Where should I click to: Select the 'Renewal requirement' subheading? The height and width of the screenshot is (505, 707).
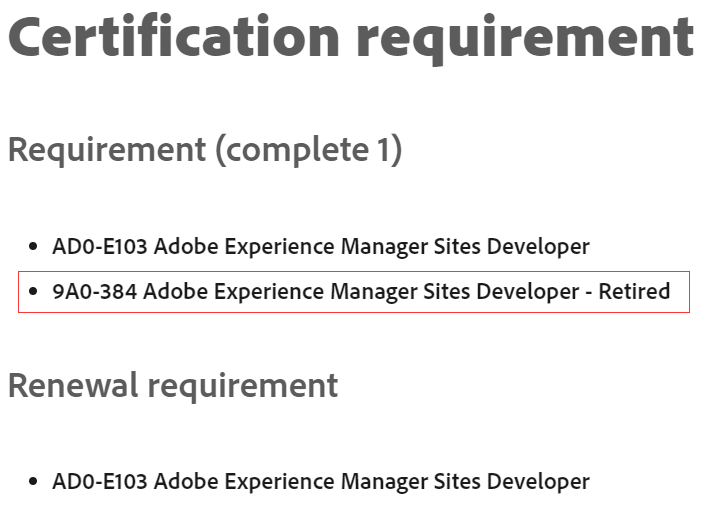[173, 386]
